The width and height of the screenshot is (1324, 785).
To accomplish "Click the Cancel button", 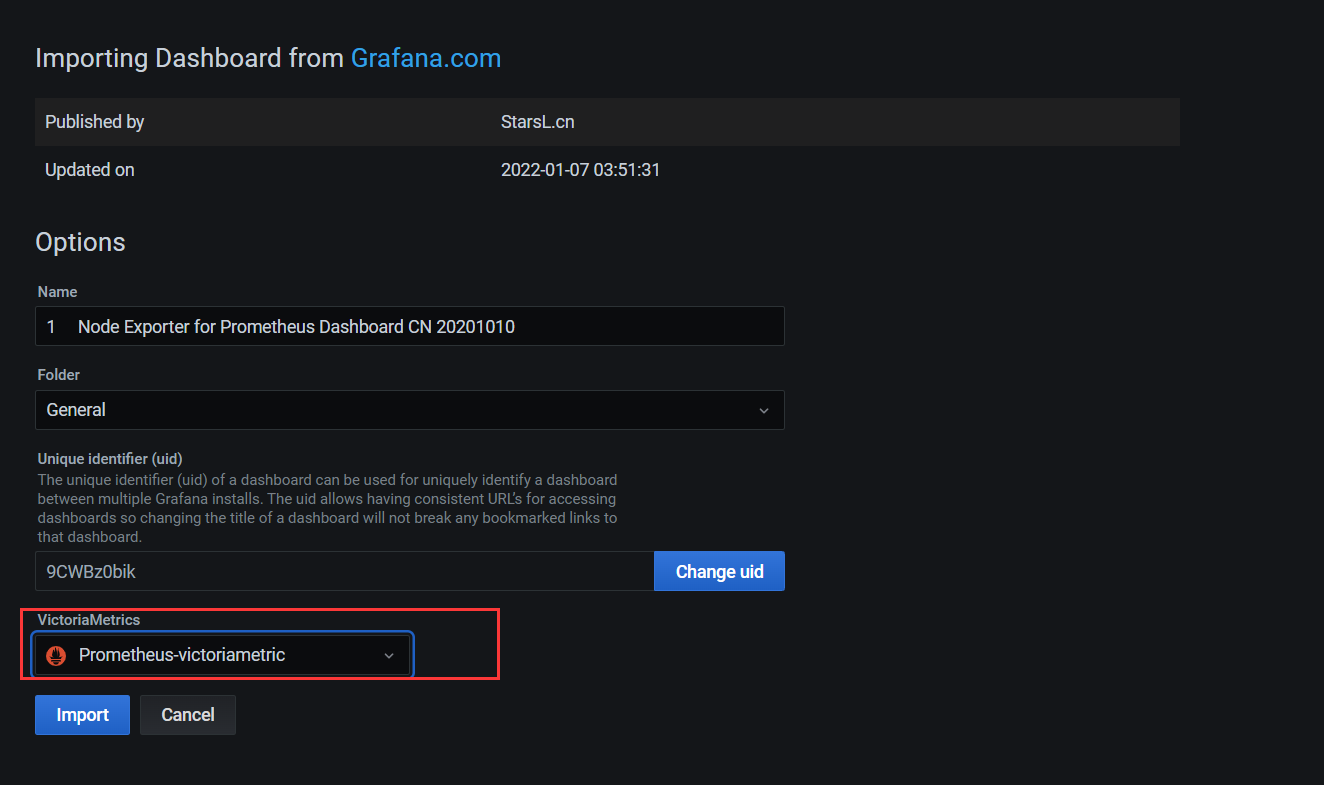I will [188, 715].
